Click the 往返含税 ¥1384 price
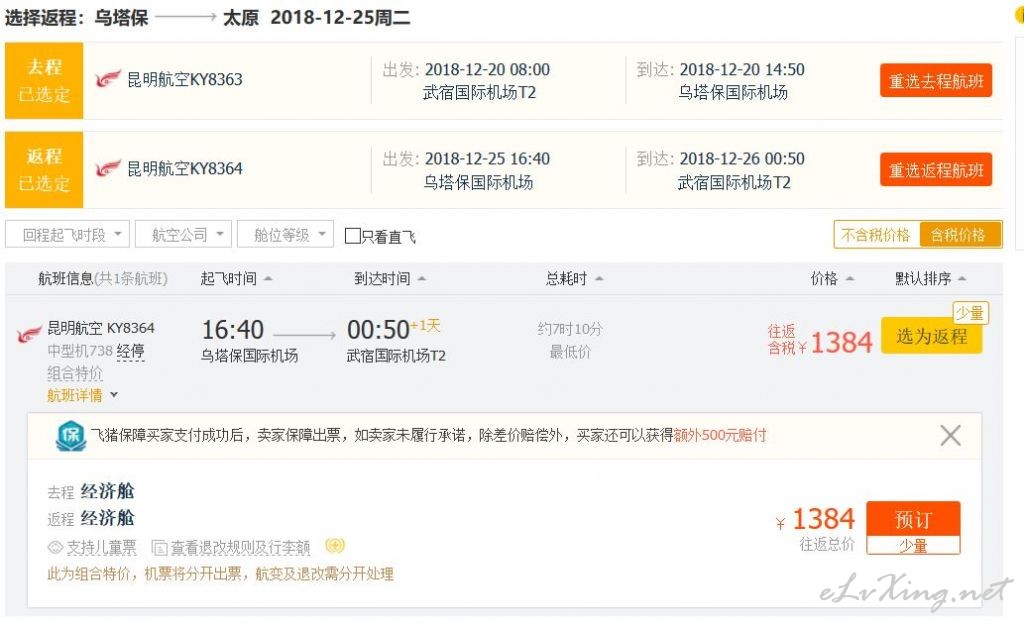 click(x=820, y=340)
